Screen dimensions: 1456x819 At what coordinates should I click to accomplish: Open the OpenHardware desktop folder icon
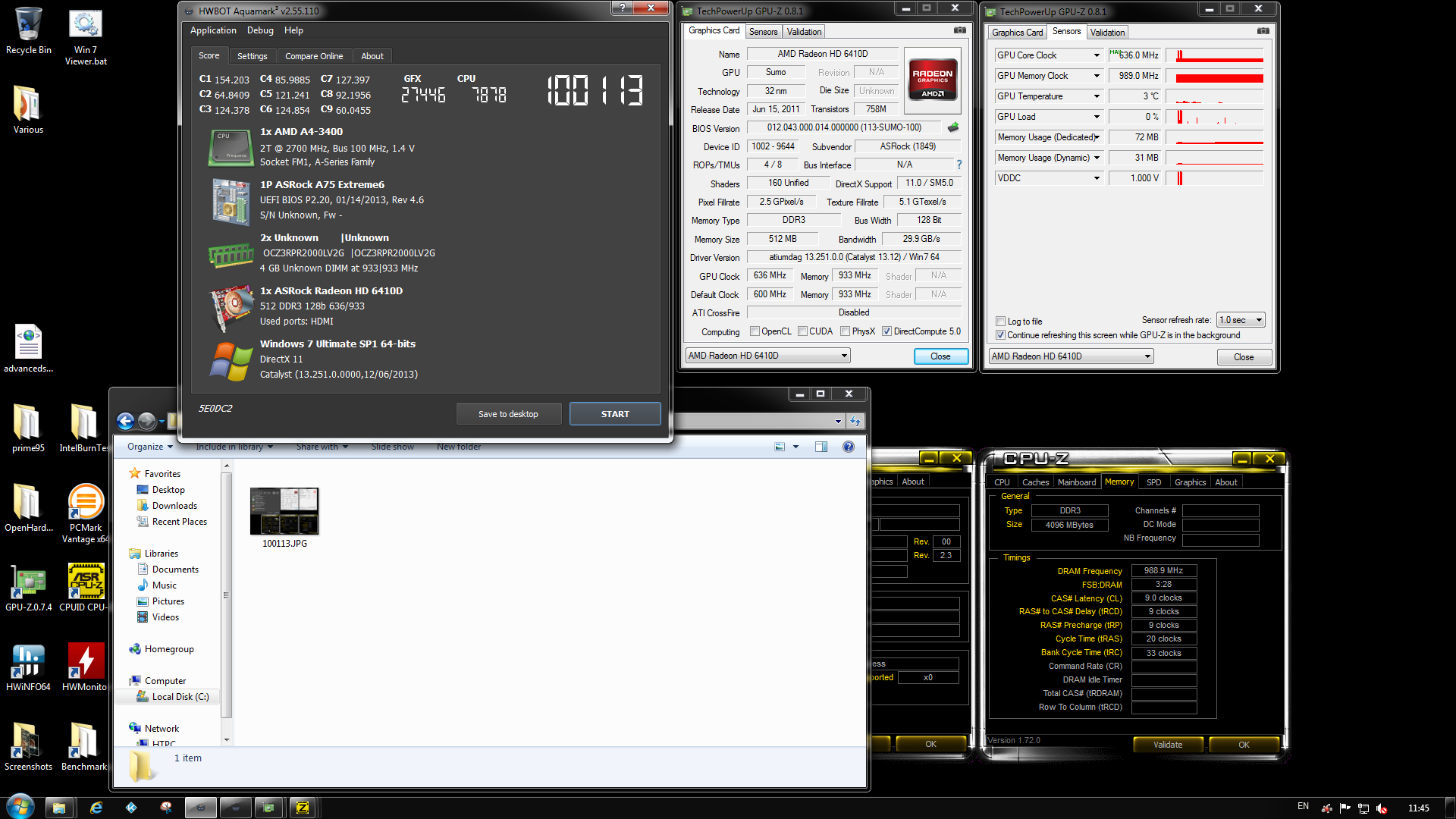click(x=28, y=508)
